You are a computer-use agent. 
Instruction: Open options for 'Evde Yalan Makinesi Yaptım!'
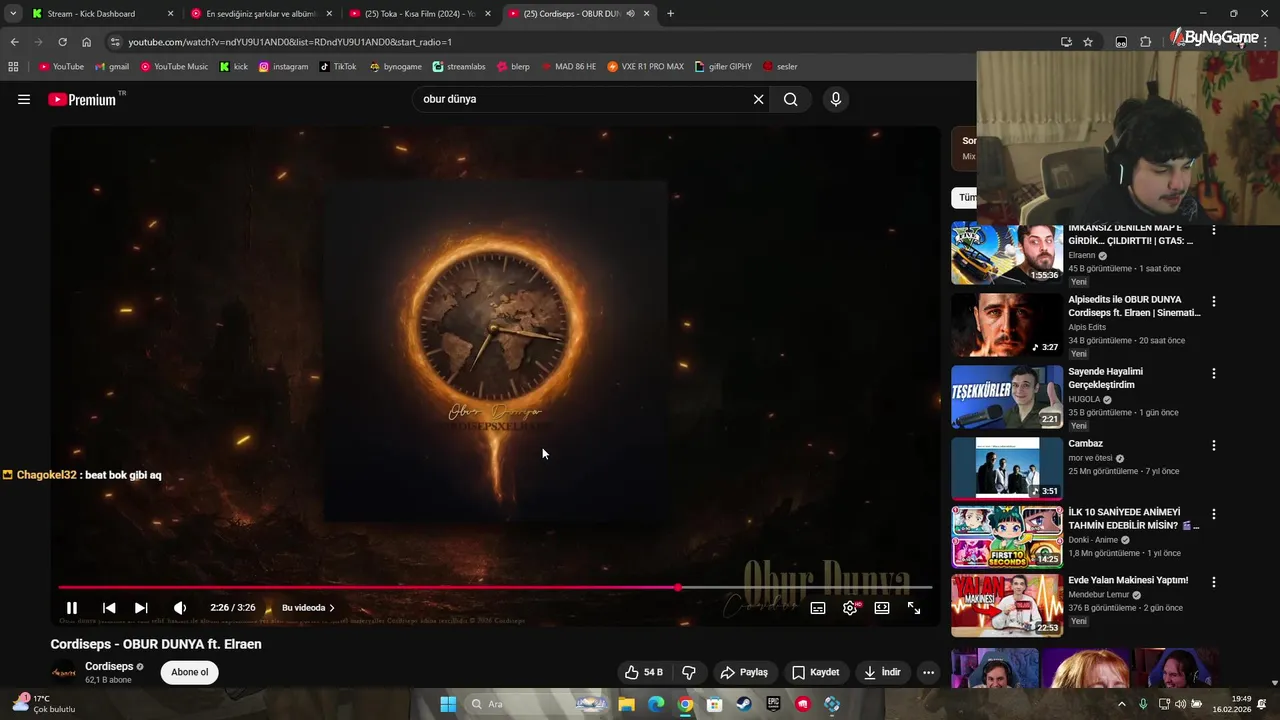click(1214, 581)
